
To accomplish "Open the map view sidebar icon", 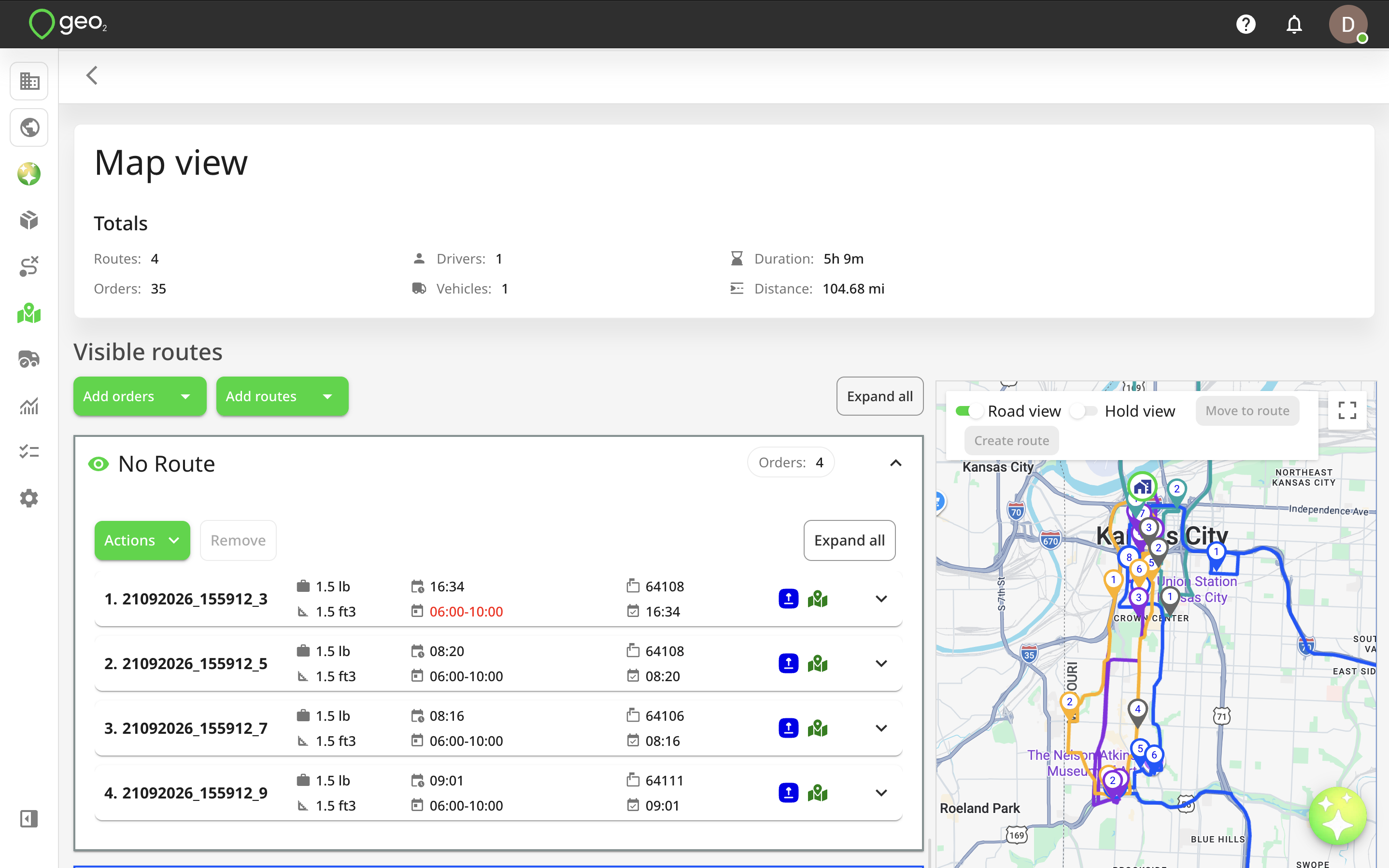I will pos(29,313).
